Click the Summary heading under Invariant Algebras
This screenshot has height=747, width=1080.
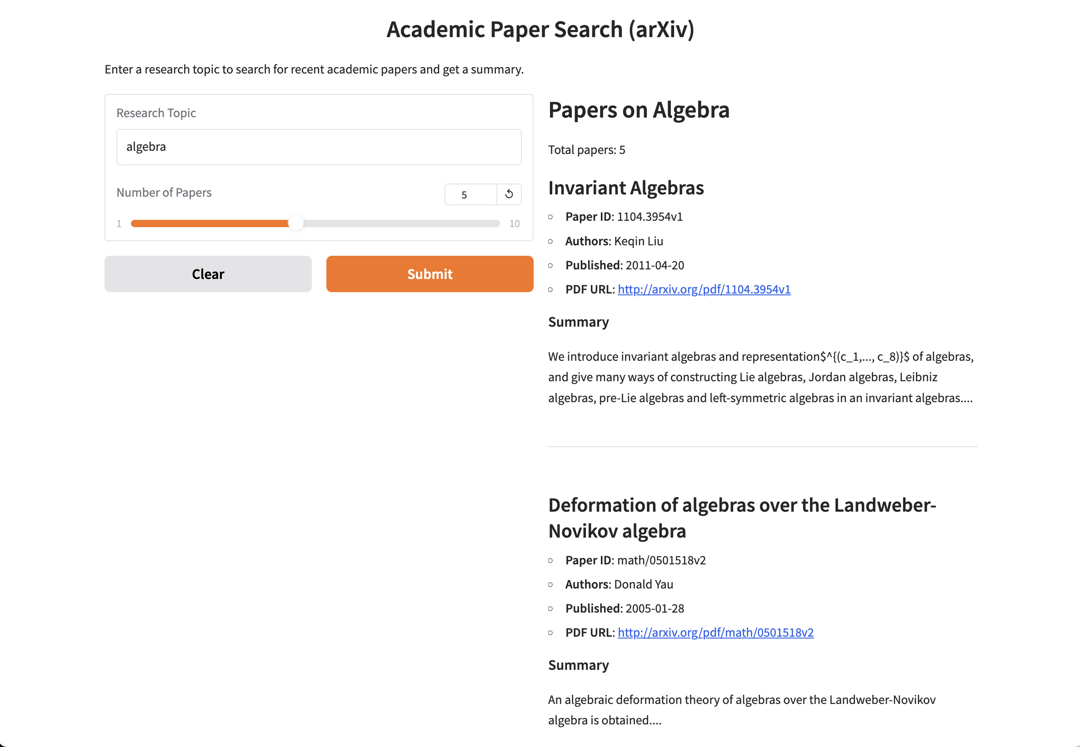point(578,321)
